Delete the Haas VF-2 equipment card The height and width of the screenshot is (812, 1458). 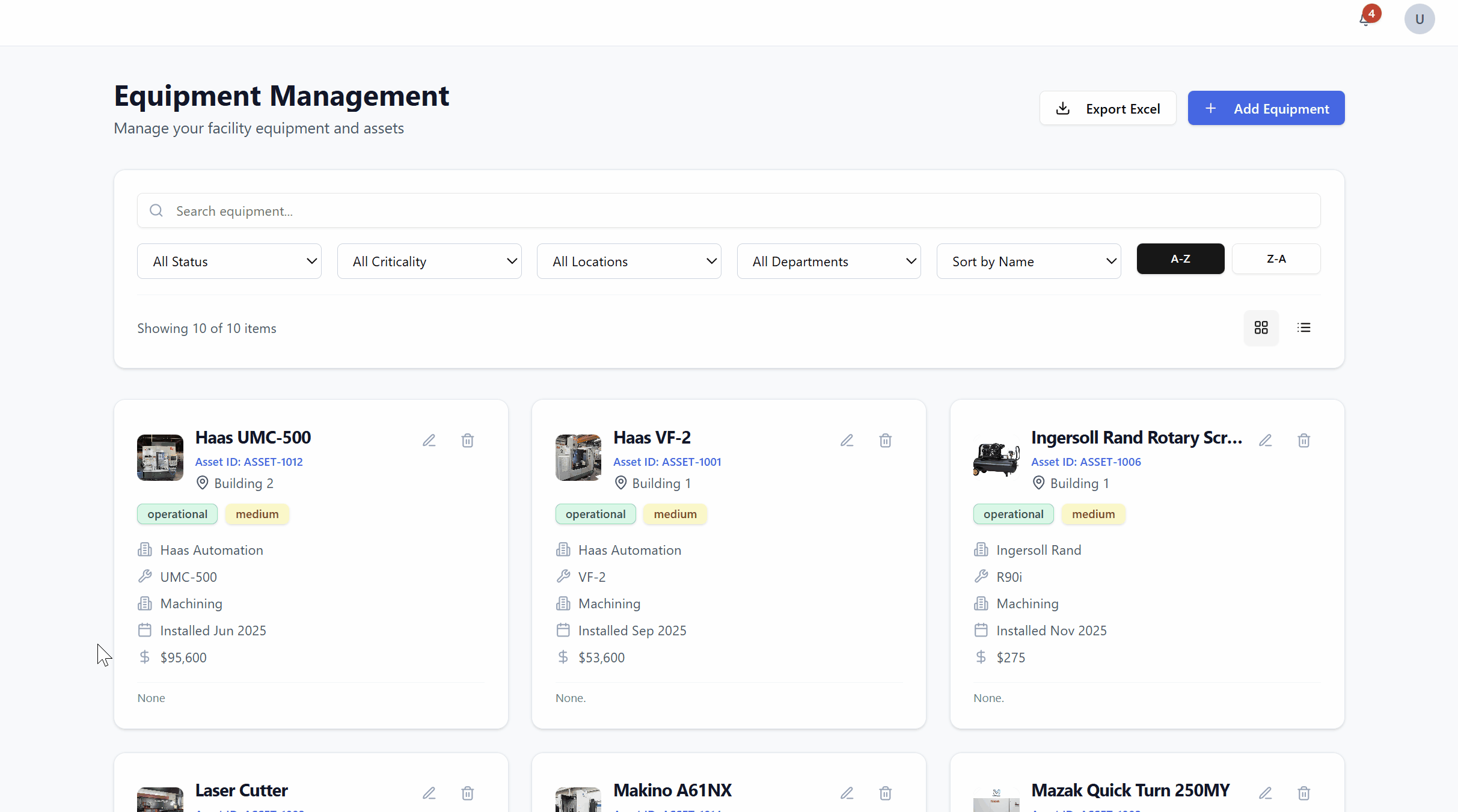pyautogui.click(x=884, y=440)
